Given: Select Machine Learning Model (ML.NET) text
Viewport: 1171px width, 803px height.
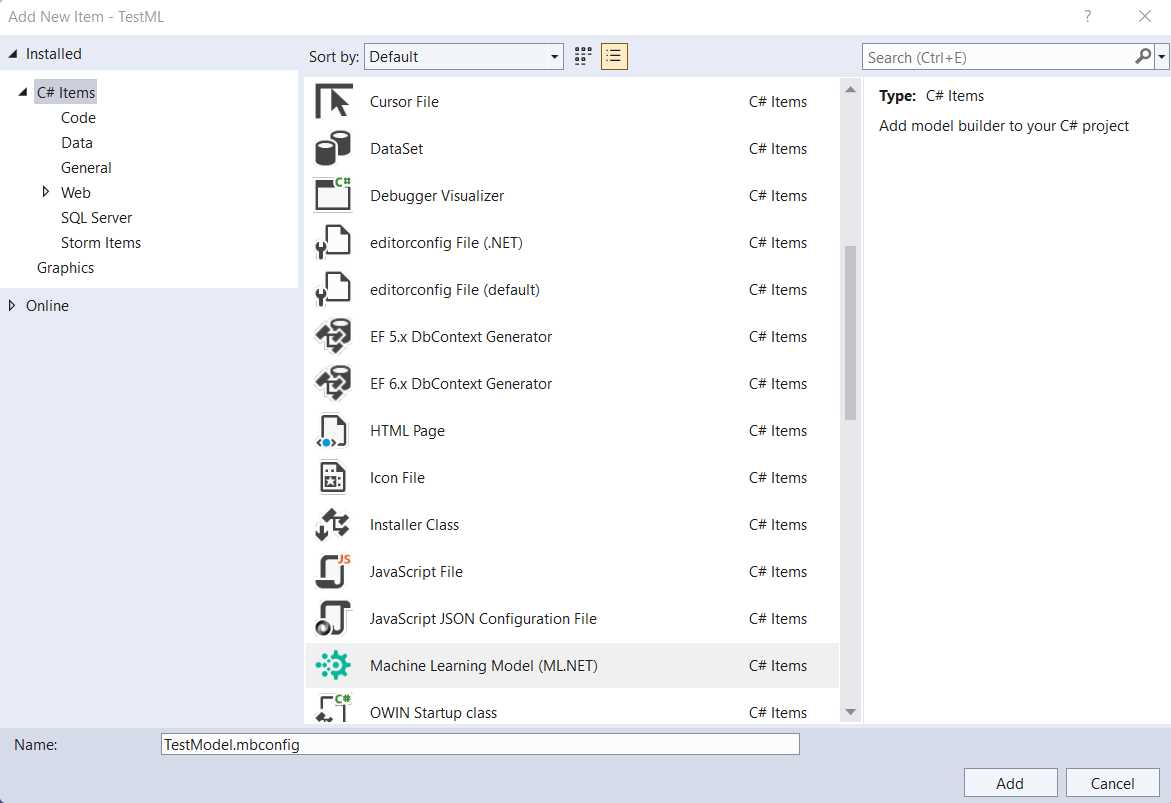Looking at the screenshot, I should pyautogui.click(x=484, y=666).
